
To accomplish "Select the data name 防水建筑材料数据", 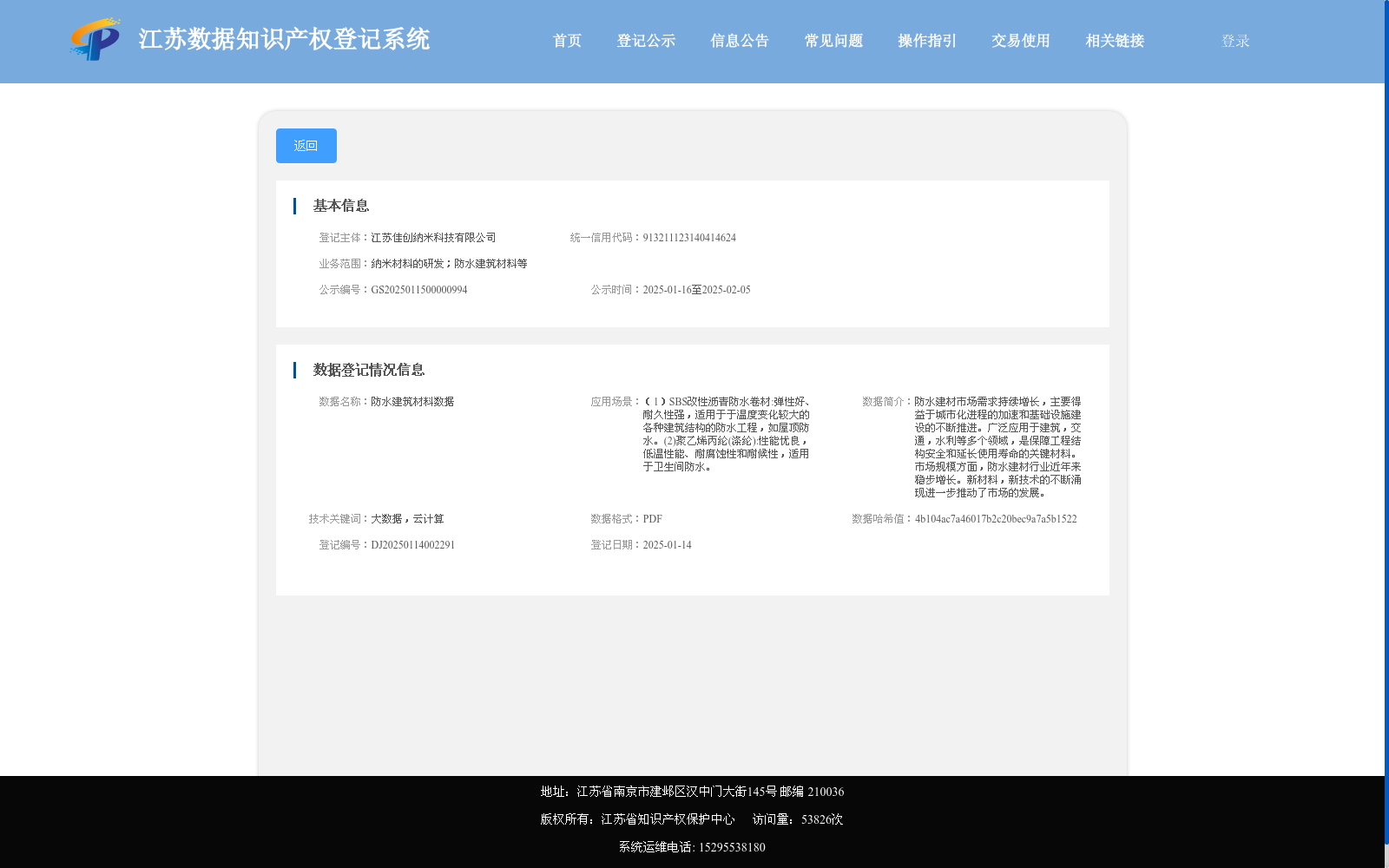I will coord(412,402).
